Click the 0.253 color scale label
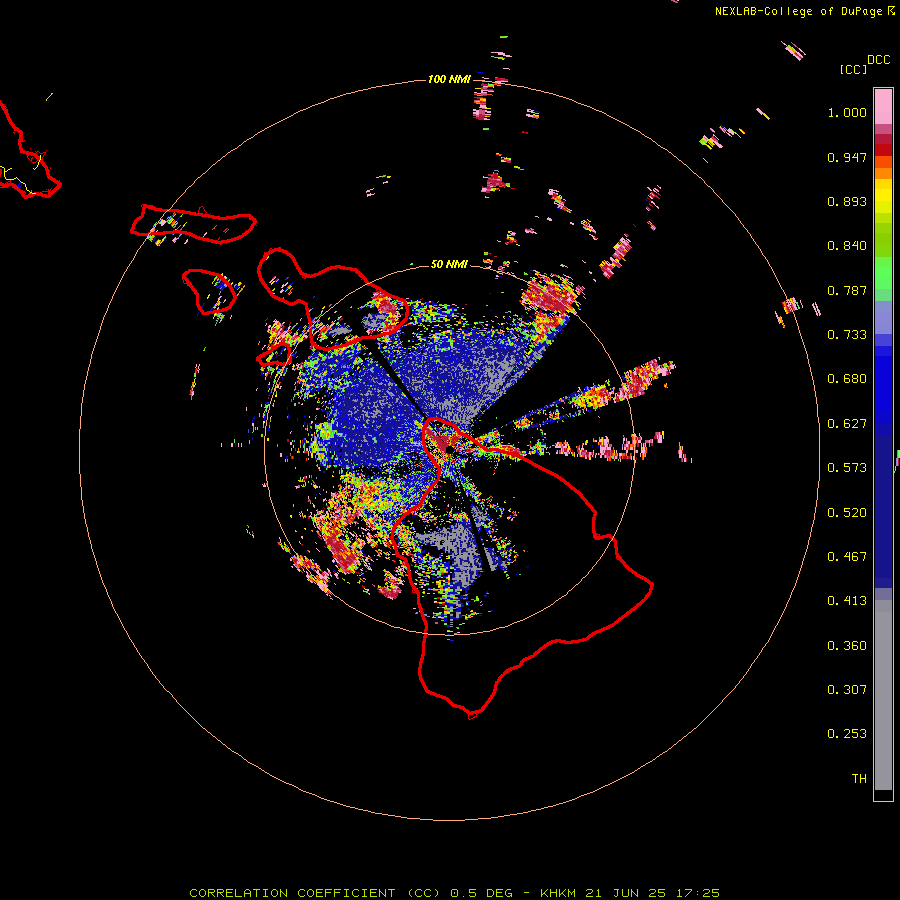The width and height of the screenshot is (900, 900). tap(847, 734)
